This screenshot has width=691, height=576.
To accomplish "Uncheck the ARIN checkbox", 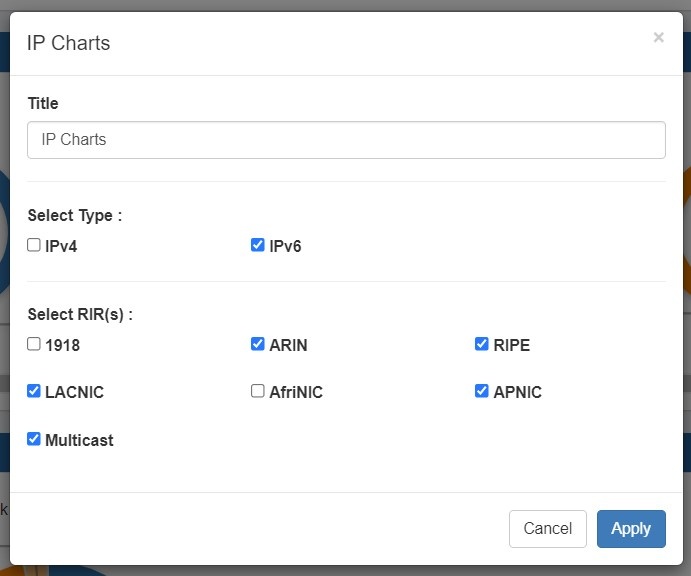I will pyautogui.click(x=258, y=344).
